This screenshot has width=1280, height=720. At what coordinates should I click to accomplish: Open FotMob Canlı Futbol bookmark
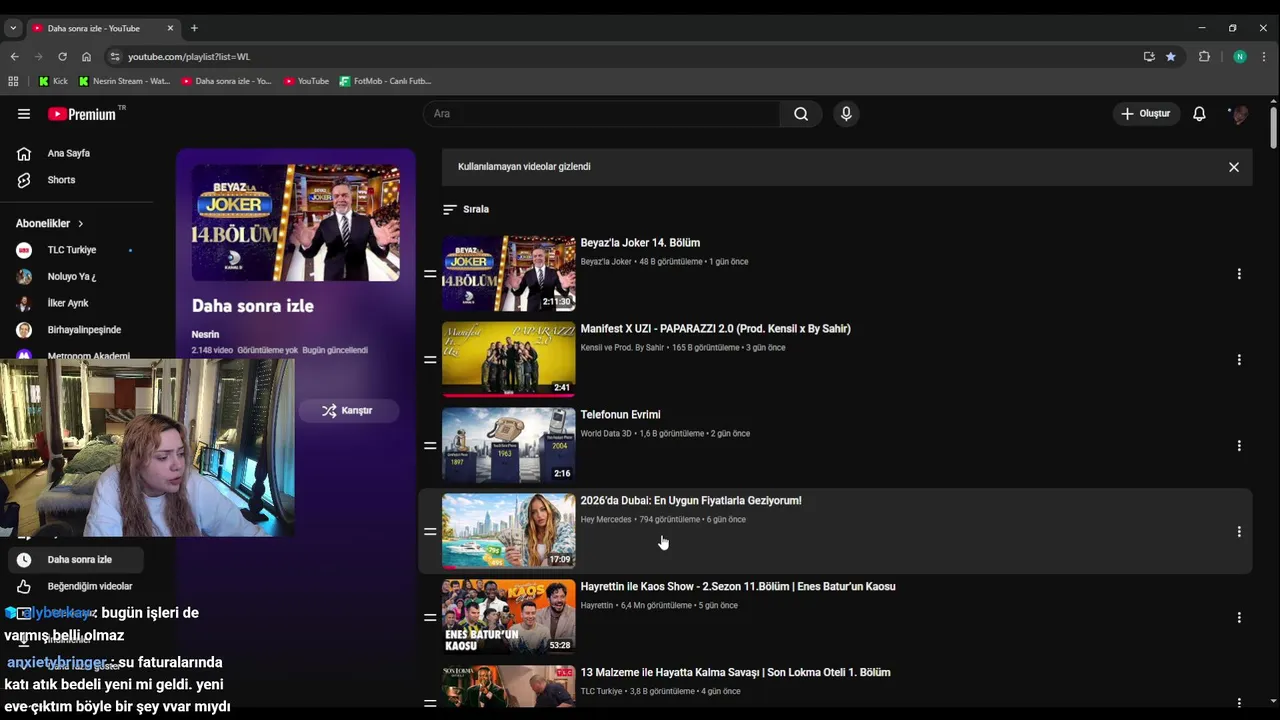click(385, 81)
